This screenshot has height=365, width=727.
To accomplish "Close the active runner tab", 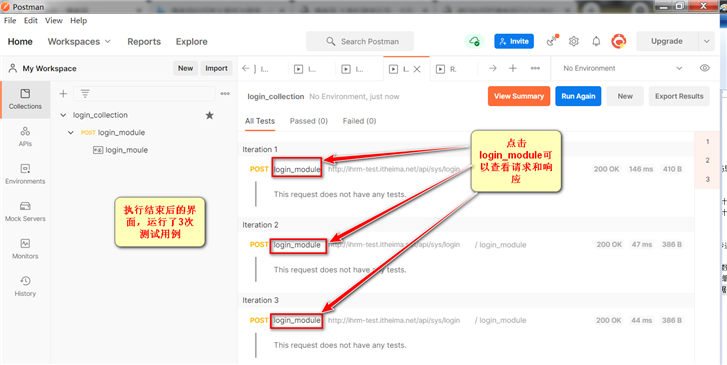I will pyautogui.click(x=417, y=69).
